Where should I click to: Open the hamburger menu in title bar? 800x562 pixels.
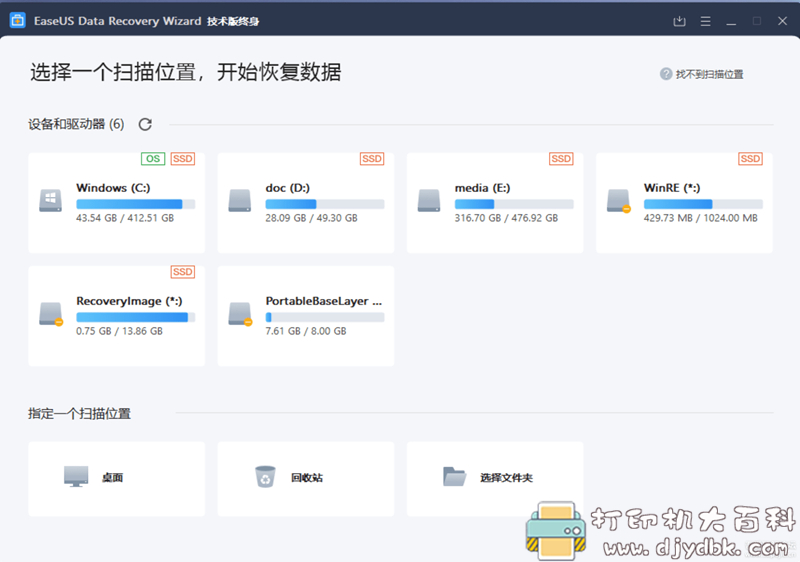[706, 21]
